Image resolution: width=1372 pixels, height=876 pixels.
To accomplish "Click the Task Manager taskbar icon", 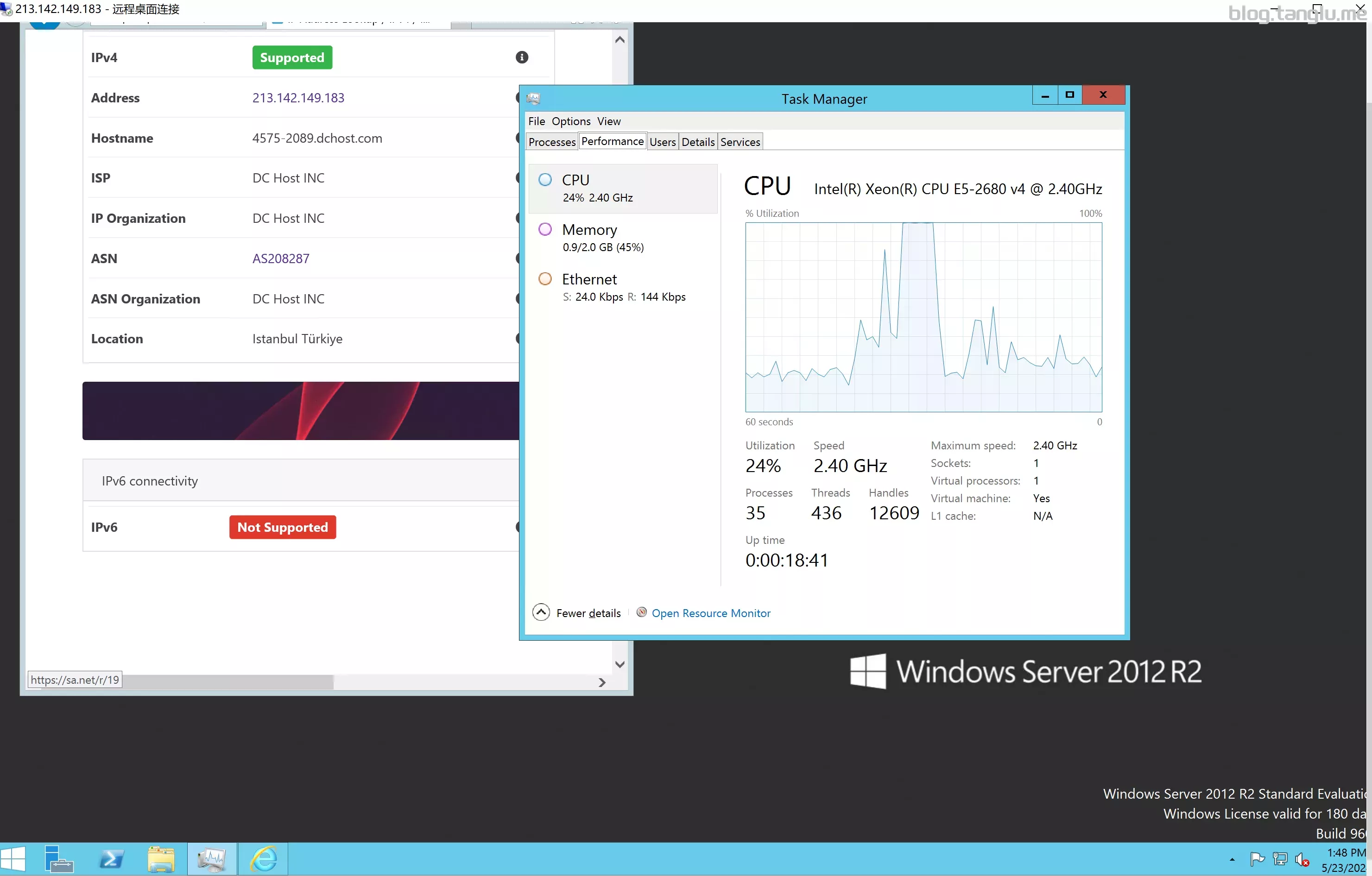I will tap(212, 859).
